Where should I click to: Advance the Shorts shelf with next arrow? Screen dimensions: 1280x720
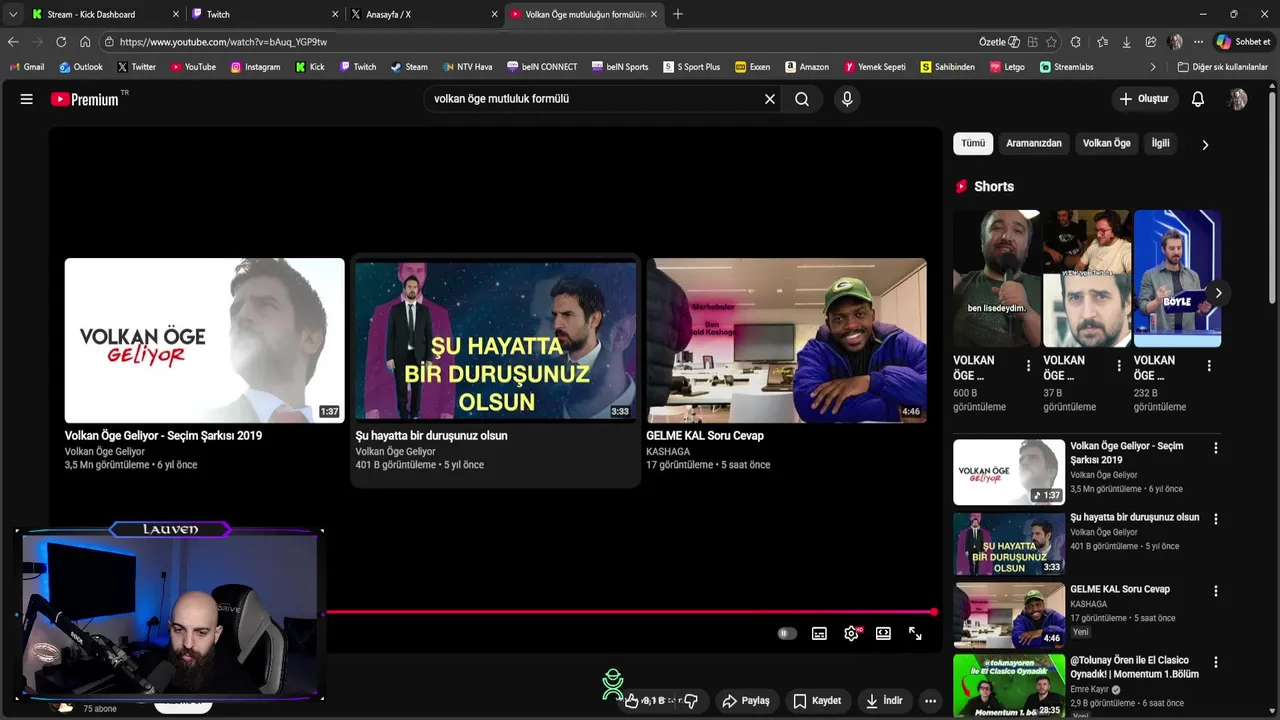click(x=1218, y=293)
